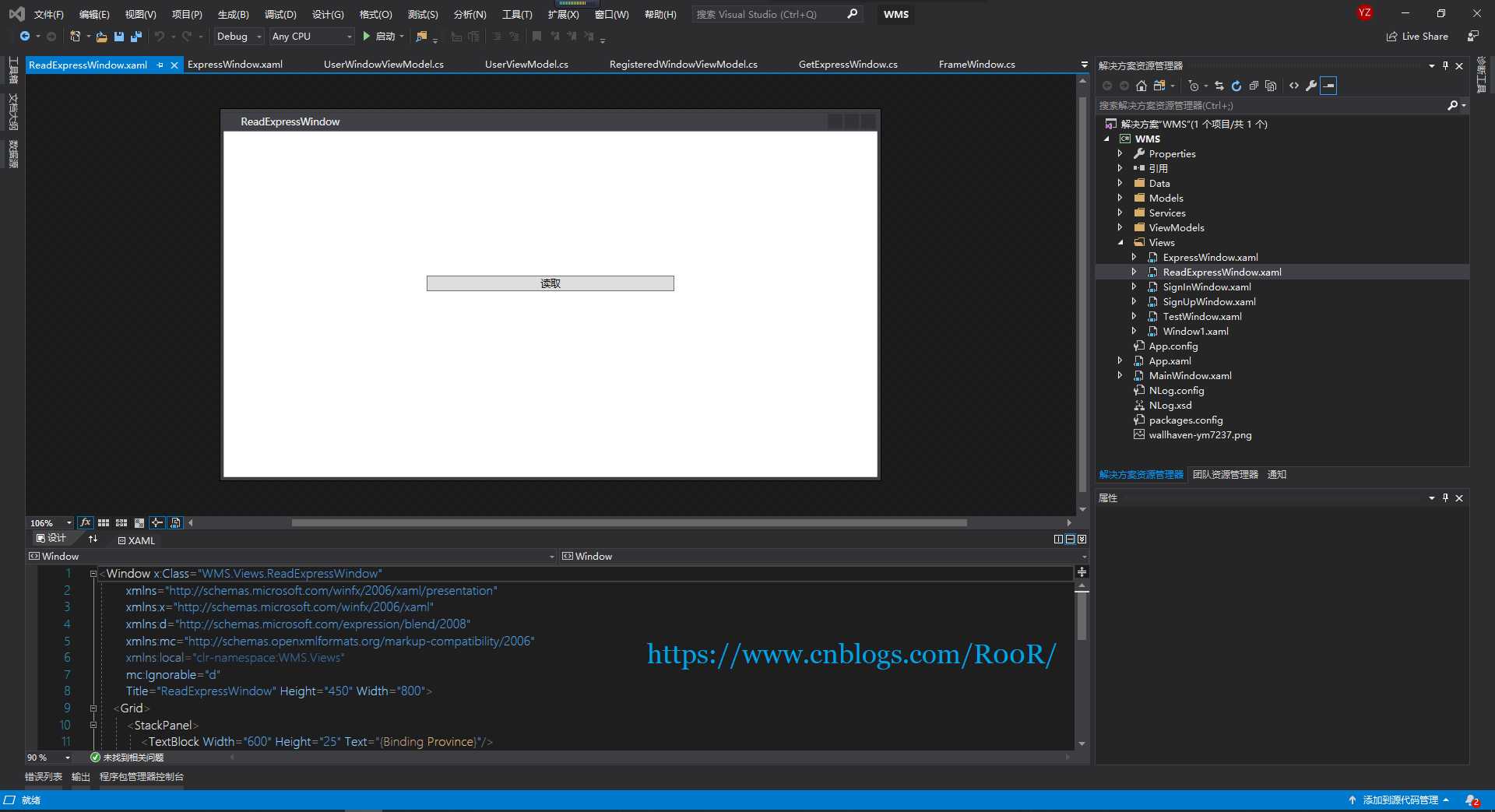Open the 文件(F) menu
Screen dimensions: 1495x812
[48, 14]
